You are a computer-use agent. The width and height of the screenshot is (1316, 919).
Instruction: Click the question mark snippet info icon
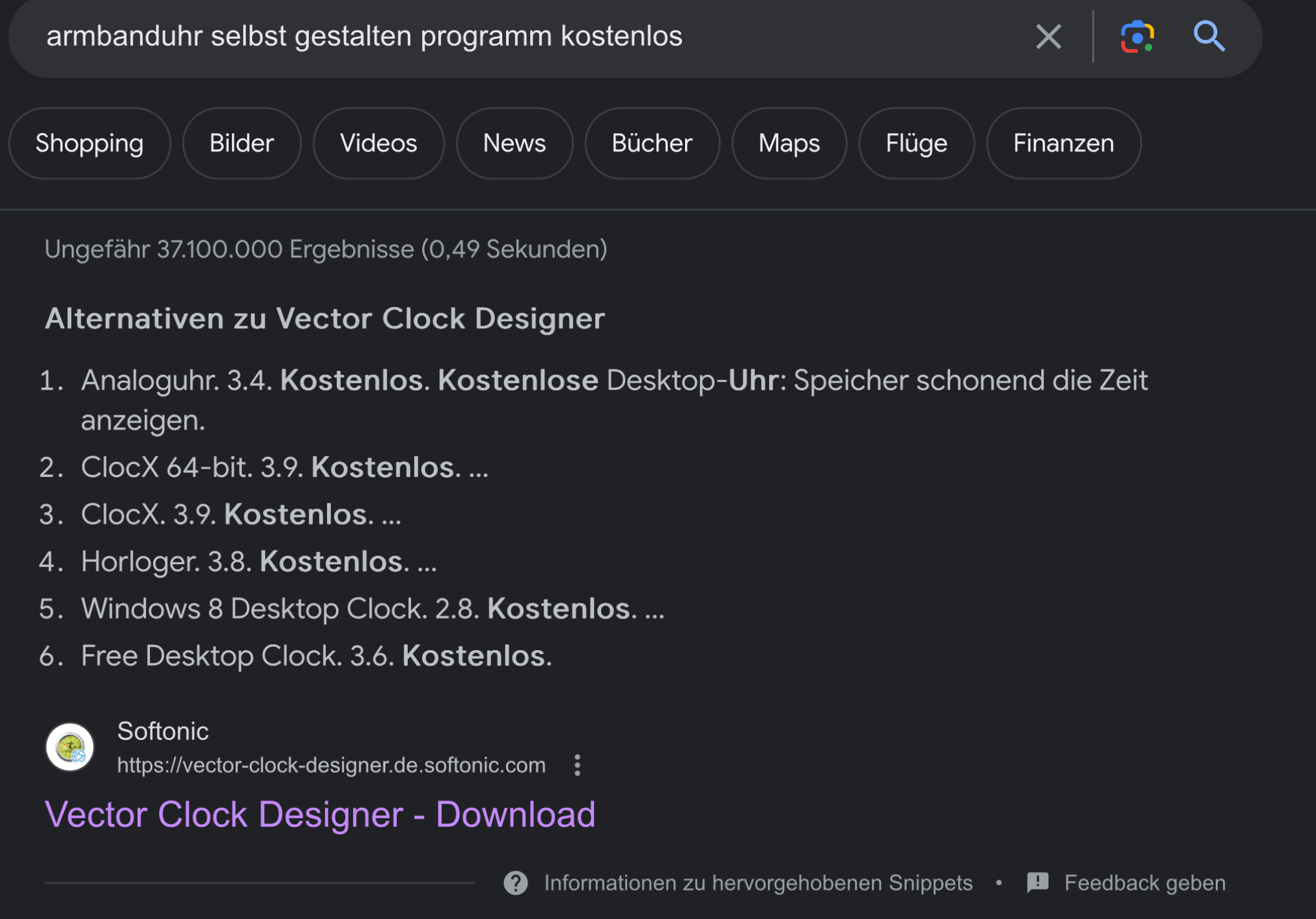pyautogui.click(x=516, y=883)
